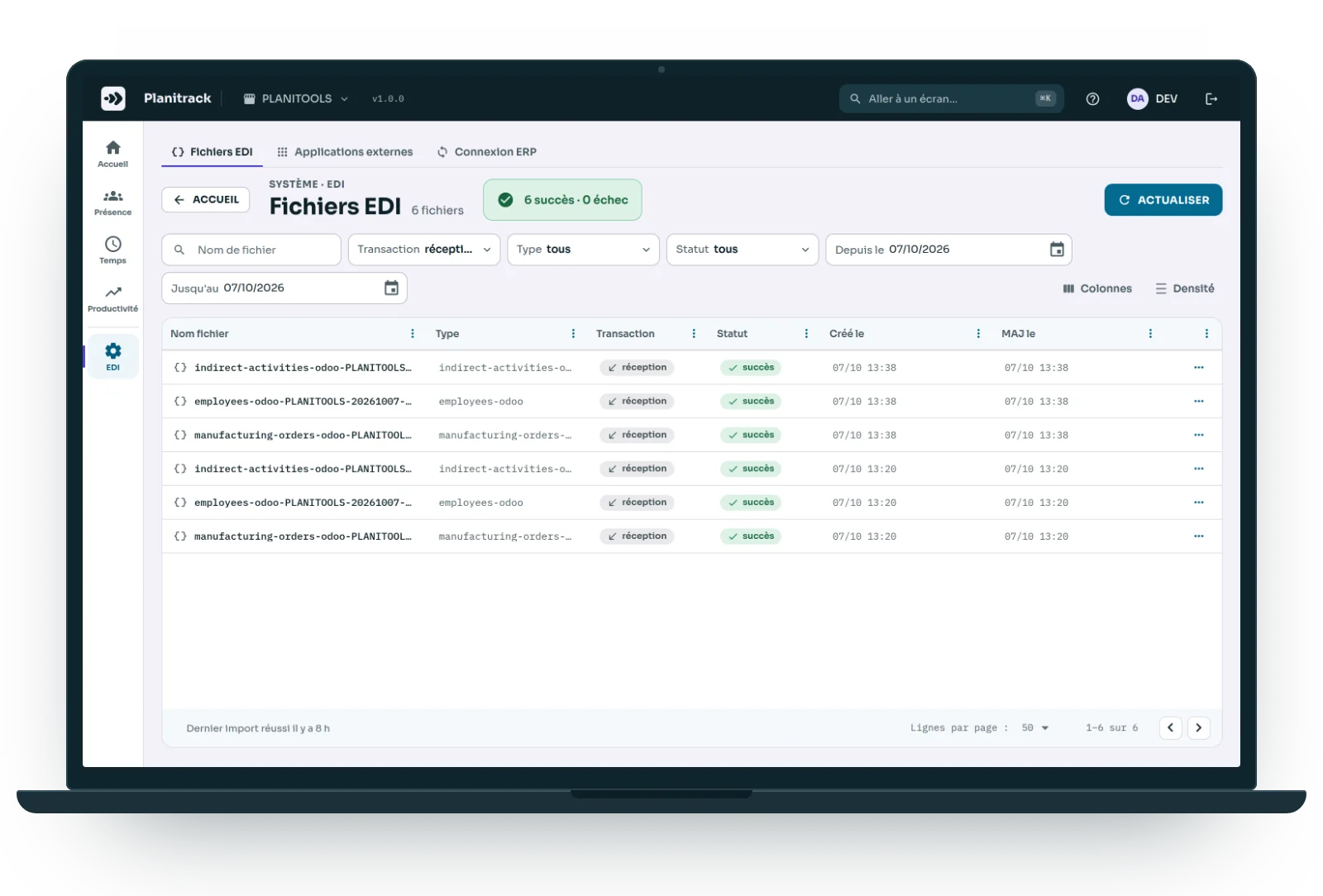Open calendar picker for Jusqu'au
This screenshot has width=1323, height=896.
391,288
